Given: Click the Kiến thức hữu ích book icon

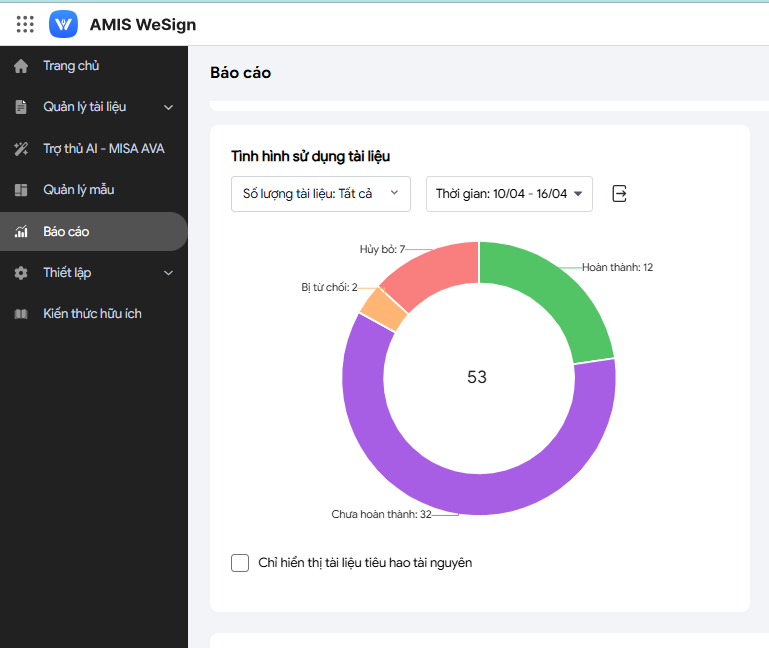Looking at the screenshot, I should pyautogui.click(x=21, y=314).
